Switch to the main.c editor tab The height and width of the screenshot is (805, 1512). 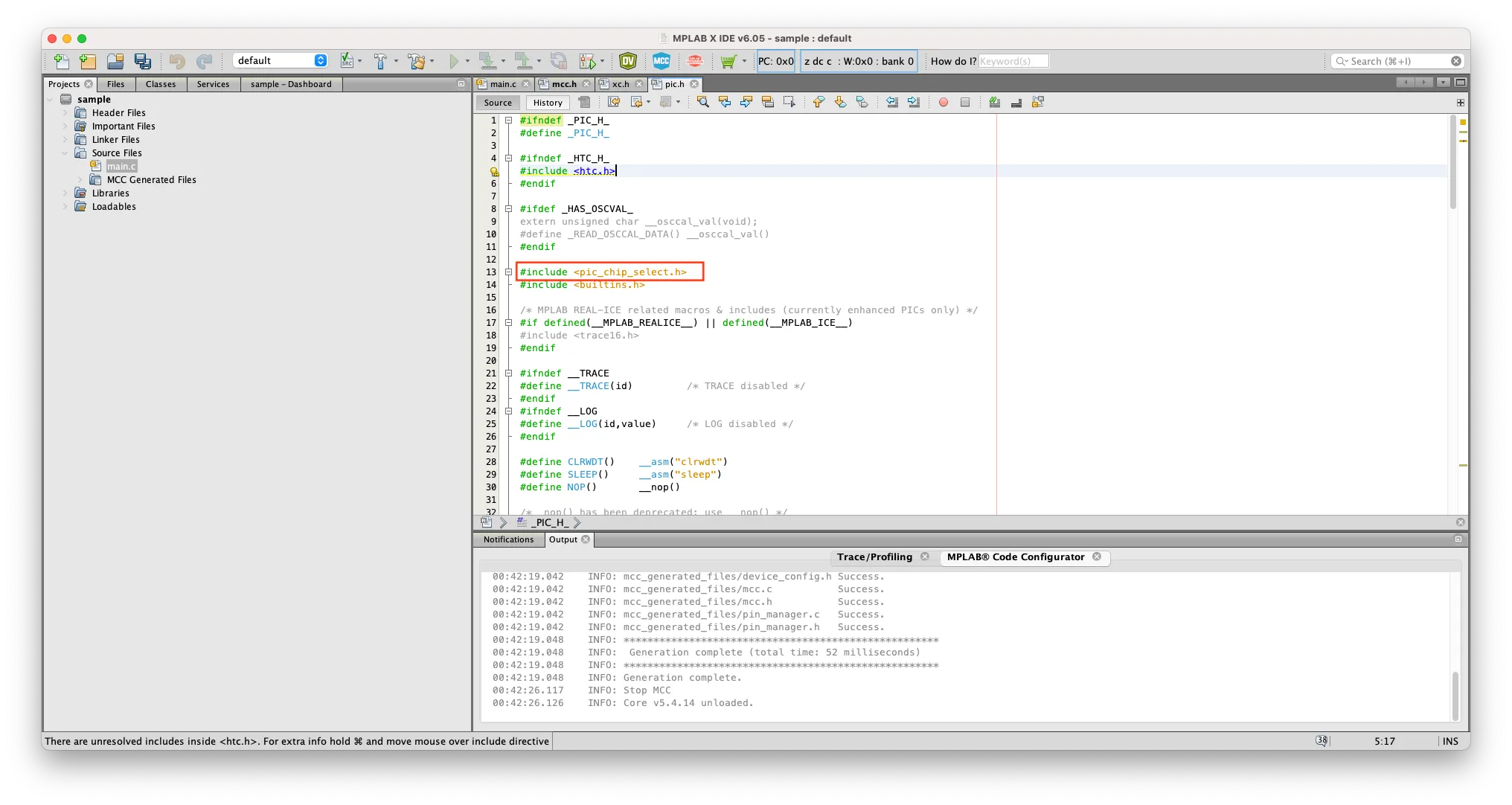(503, 84)
